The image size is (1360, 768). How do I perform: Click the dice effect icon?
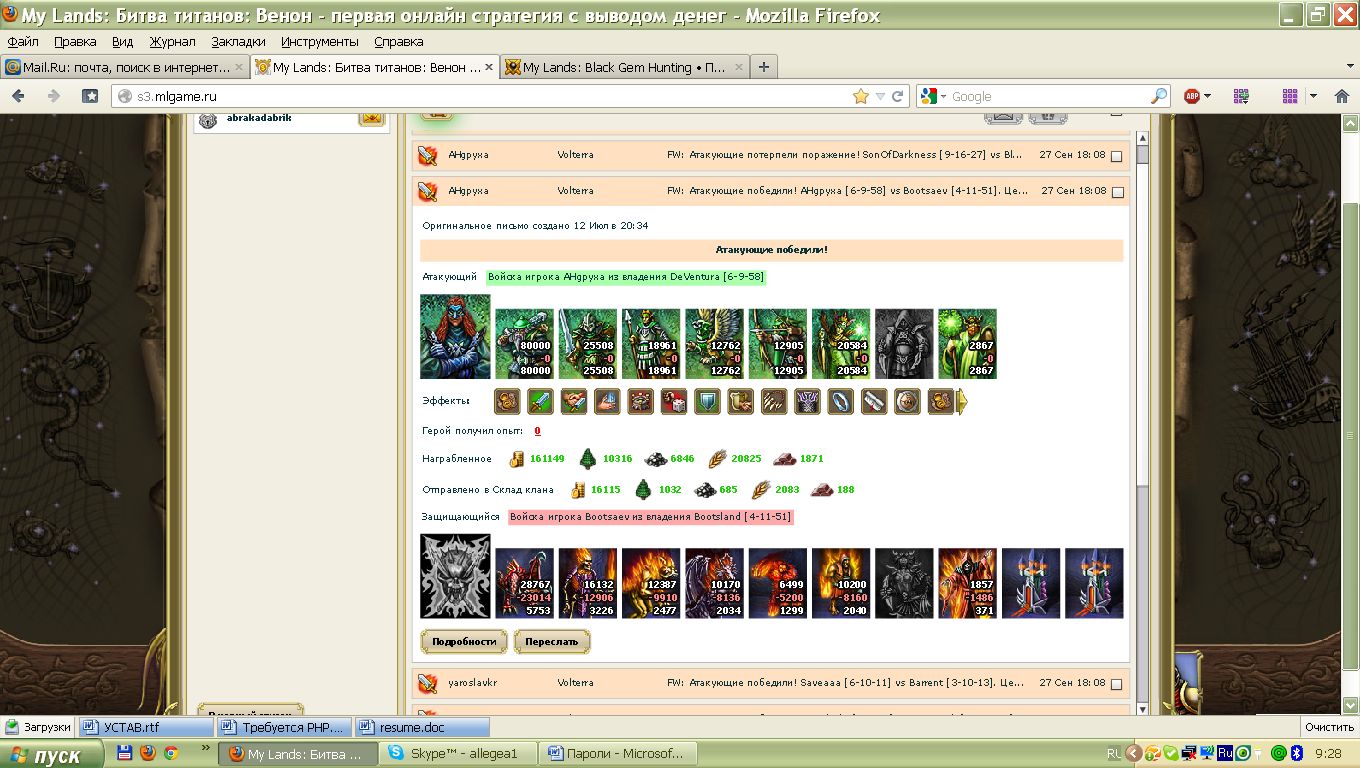pyautogui.click(x=673, y=402)
